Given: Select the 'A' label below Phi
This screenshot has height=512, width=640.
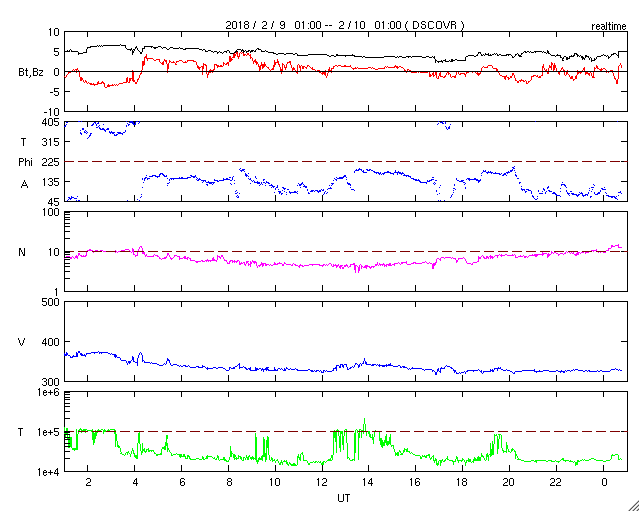Looking at the screenshot, I should [25, 185].
